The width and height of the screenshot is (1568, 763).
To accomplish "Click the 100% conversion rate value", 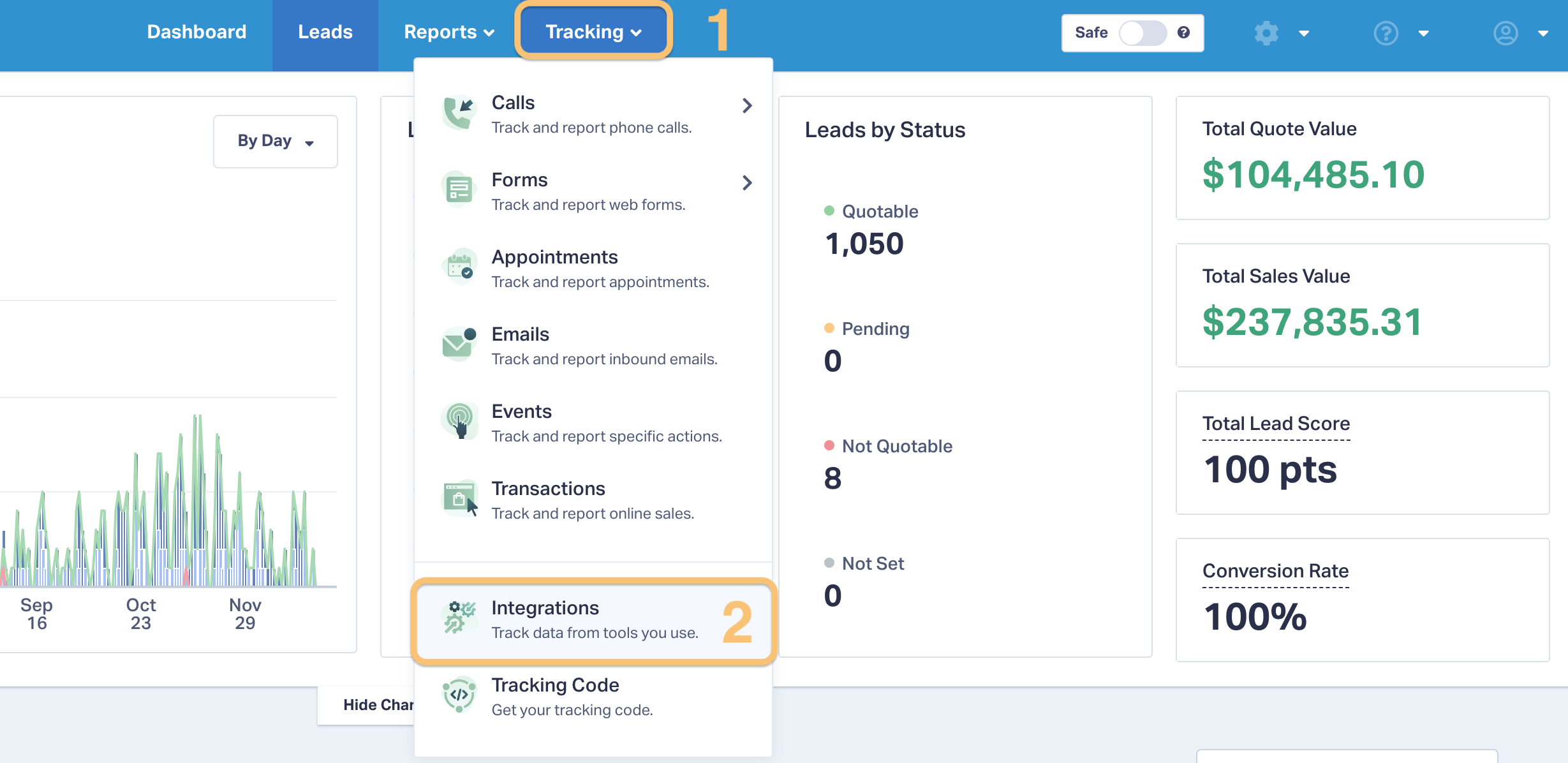I will point(1255,617).
